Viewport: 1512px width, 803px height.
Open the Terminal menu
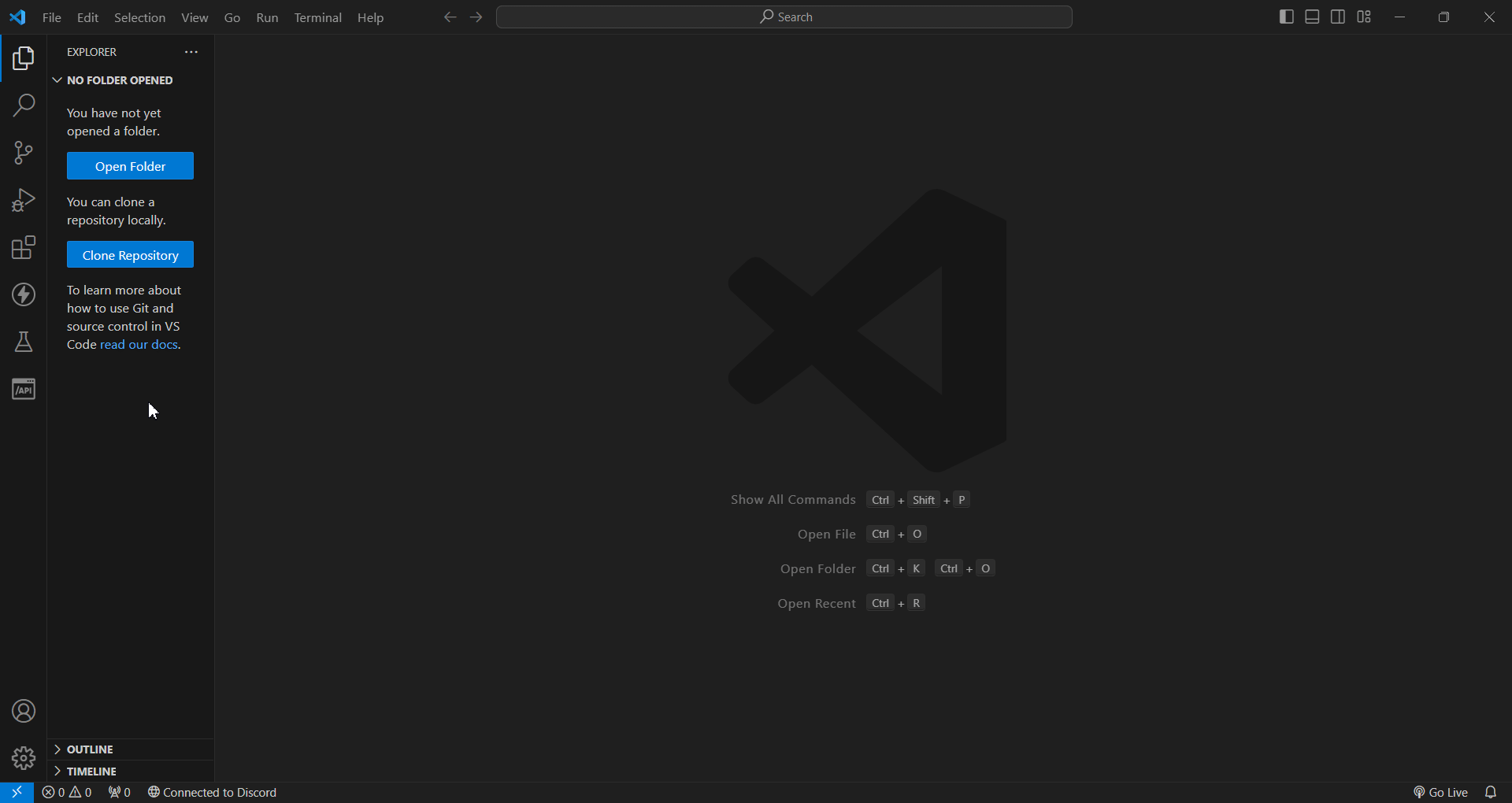coord(317,17)
